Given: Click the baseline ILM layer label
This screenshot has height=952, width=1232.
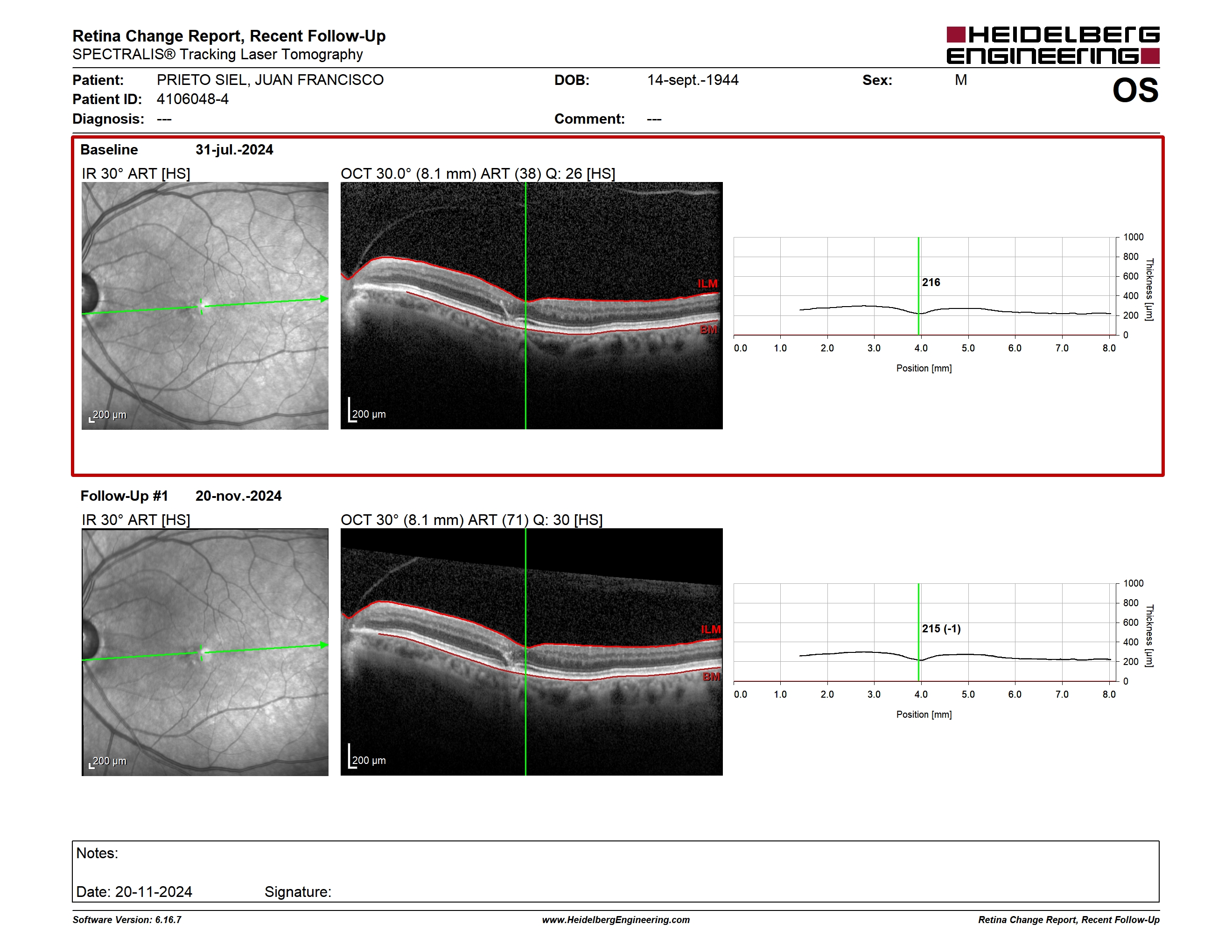Looking at the screenshot, I should coord(707,284).
